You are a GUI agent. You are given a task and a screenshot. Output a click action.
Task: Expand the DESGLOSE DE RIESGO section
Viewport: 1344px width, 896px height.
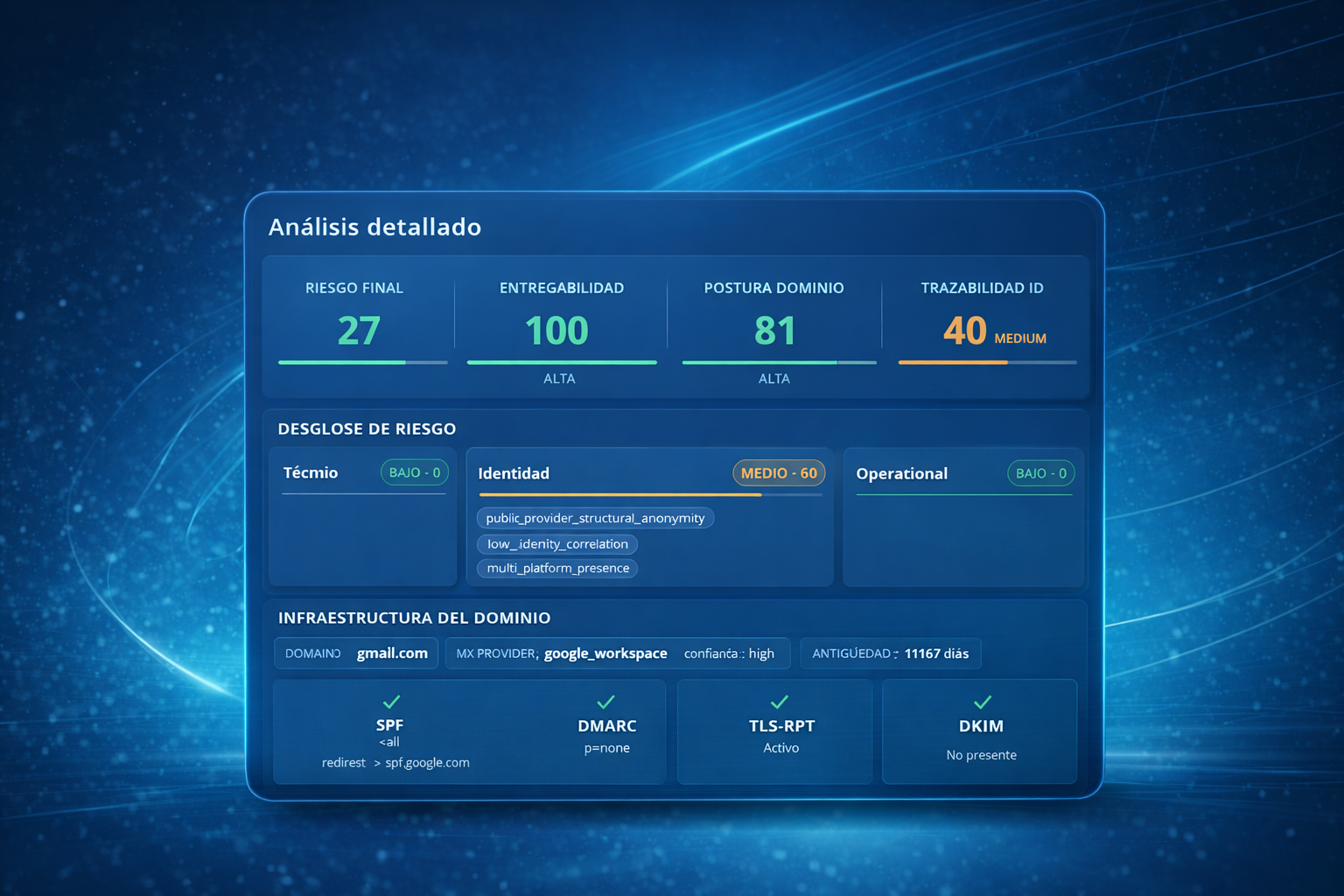click(366, 429)
